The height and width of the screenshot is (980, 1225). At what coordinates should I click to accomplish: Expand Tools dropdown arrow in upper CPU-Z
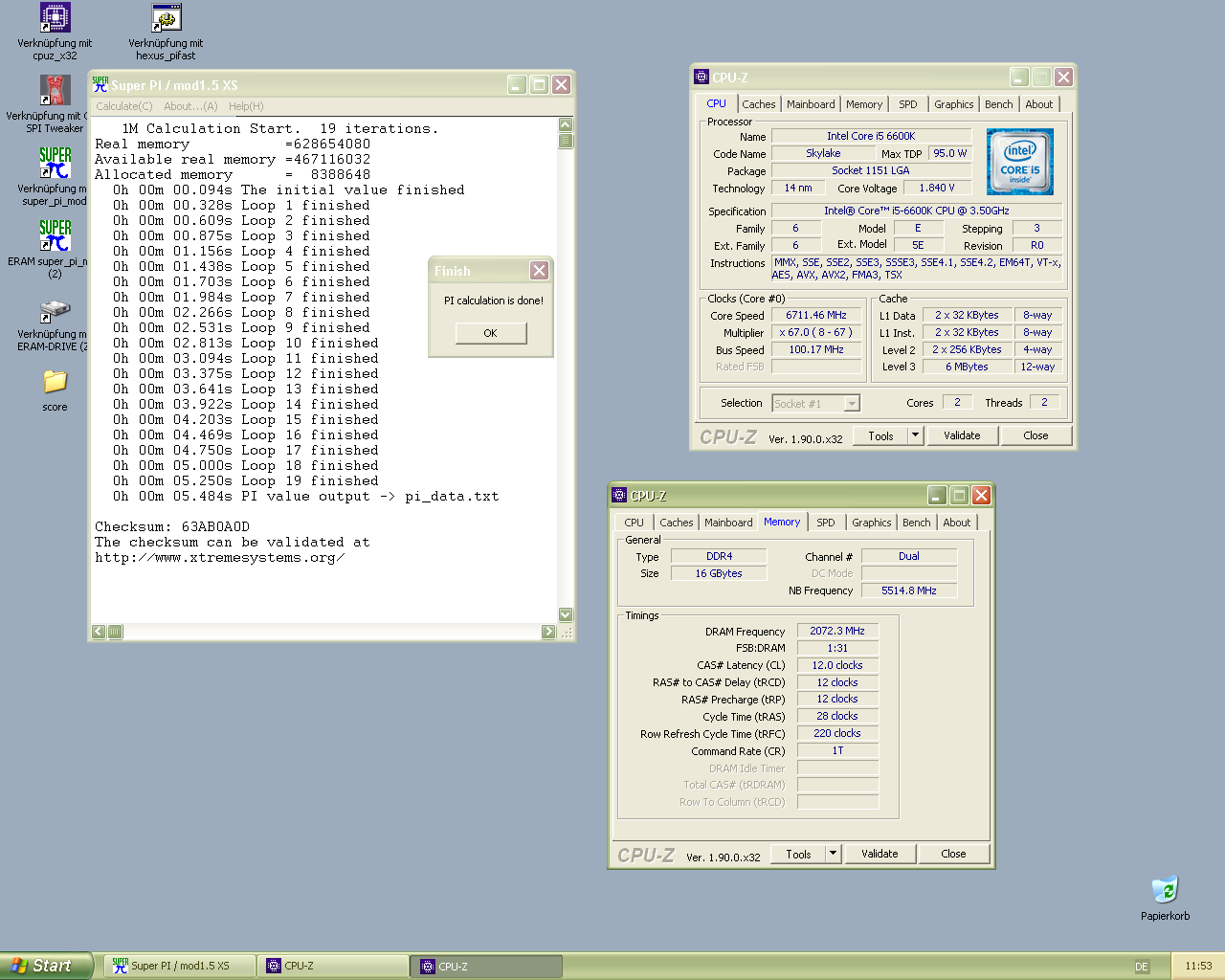click(915, 436)
